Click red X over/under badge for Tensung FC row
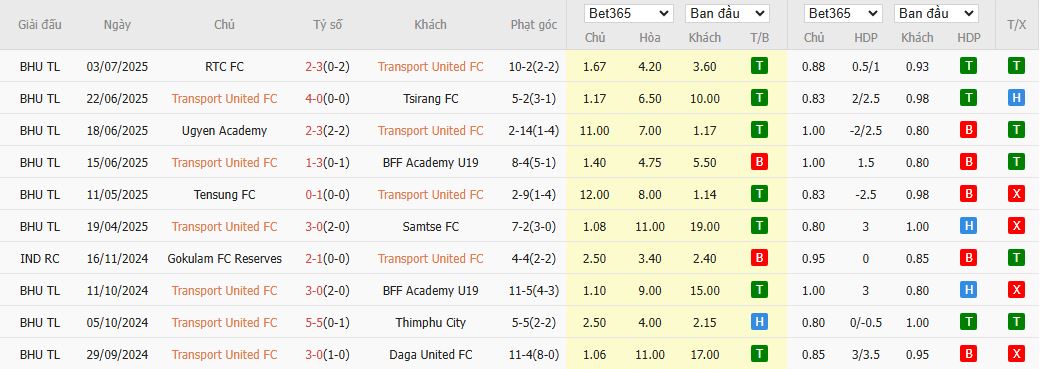Viewport: 1040px width, 369px height. coord(1016,194)
